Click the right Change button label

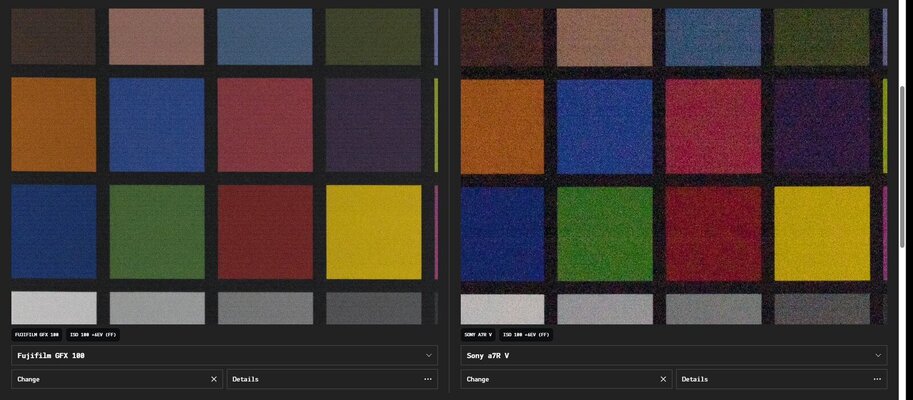(478, 379)
